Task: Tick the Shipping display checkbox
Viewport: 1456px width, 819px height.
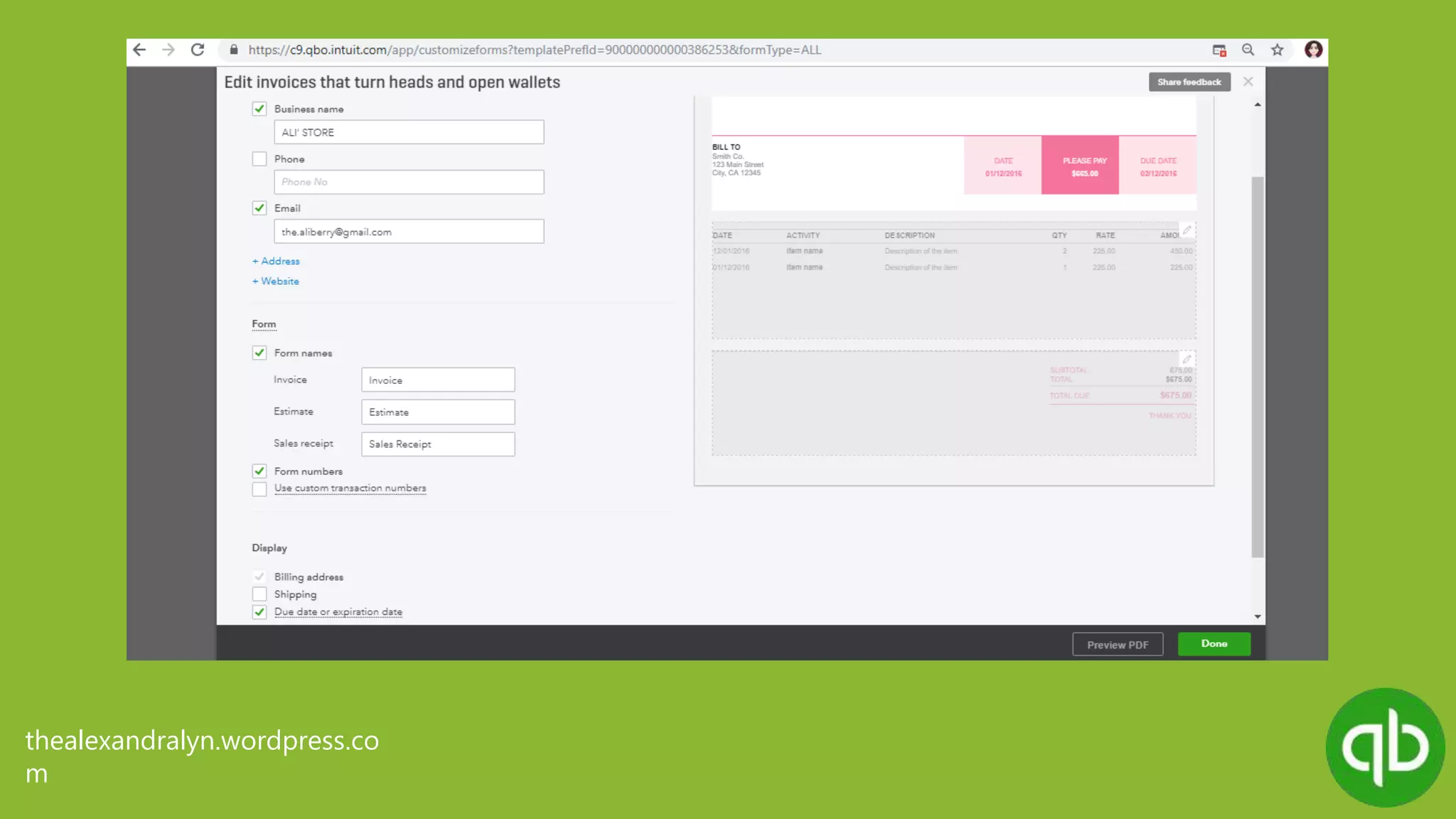Action: pyautogui.click(x=259, y=594)
